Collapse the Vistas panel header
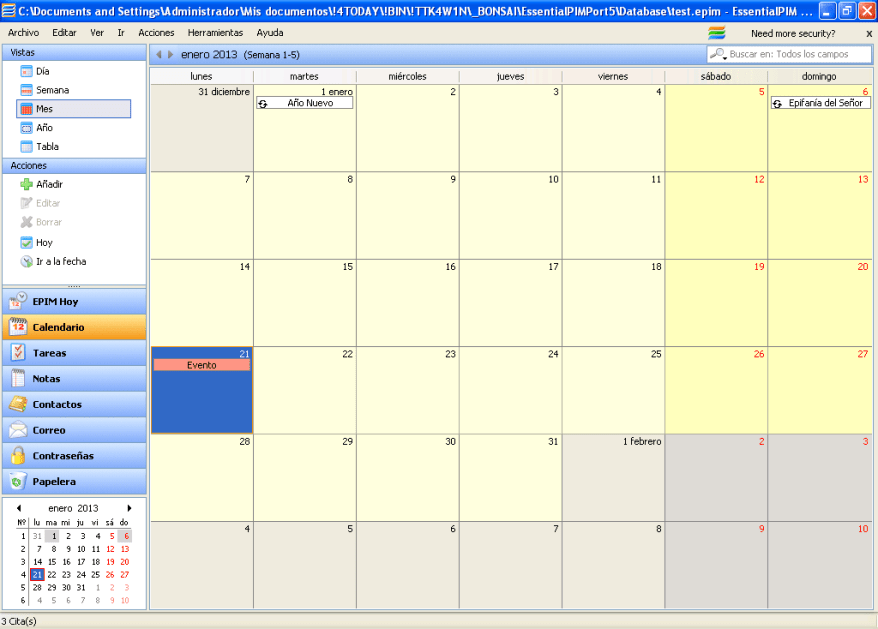This screenshot has width=878, height=629. (74, 51)
